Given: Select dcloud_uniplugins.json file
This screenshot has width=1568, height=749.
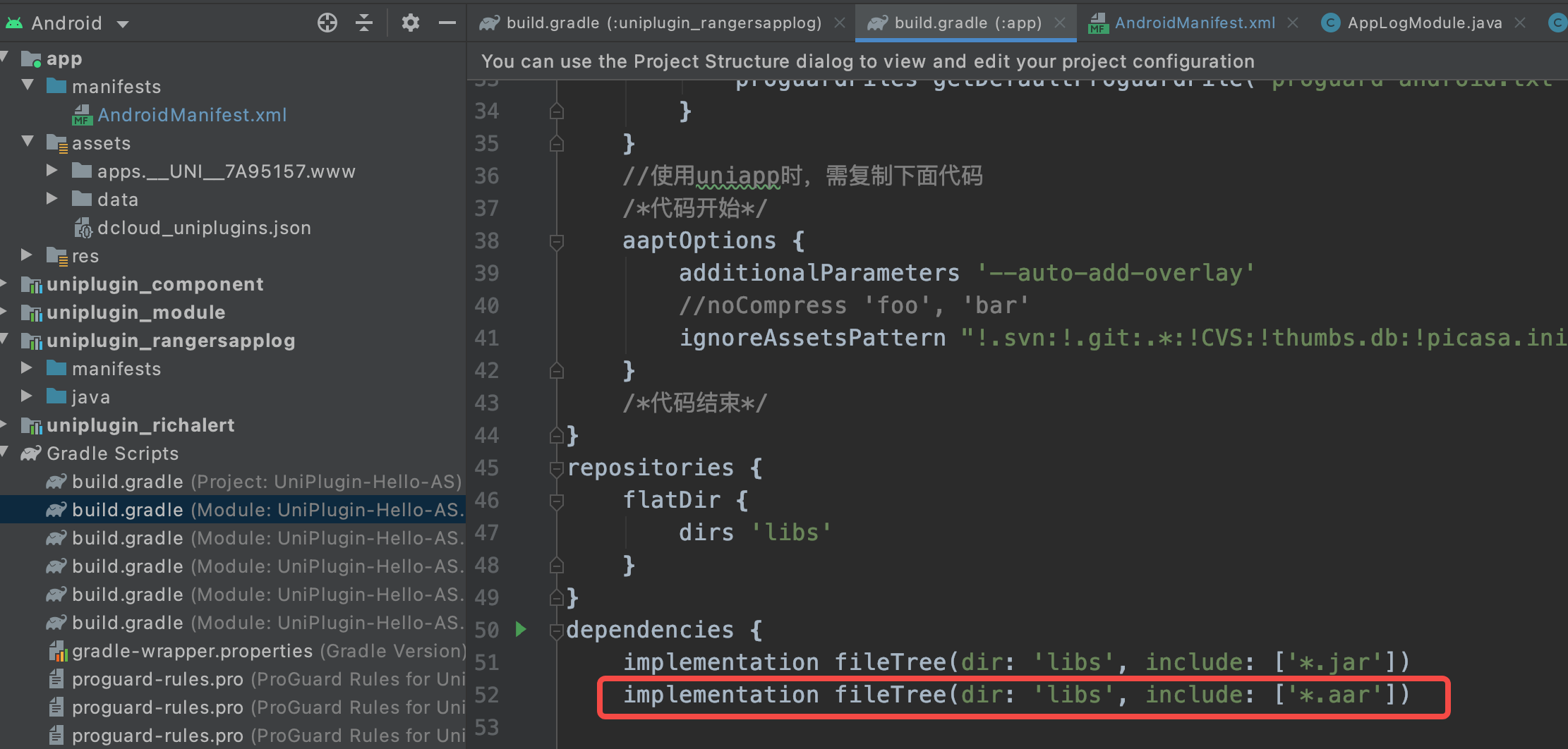Looking at the screenshot, I should pos(204,228).
